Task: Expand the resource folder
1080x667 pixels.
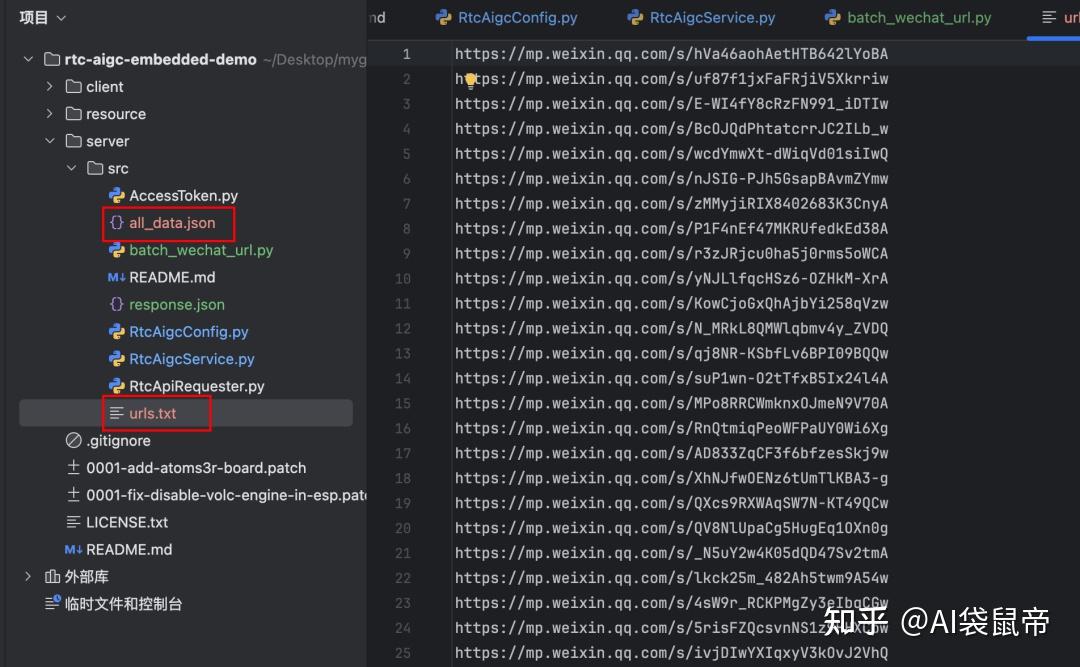Action: tap(50, 114)
